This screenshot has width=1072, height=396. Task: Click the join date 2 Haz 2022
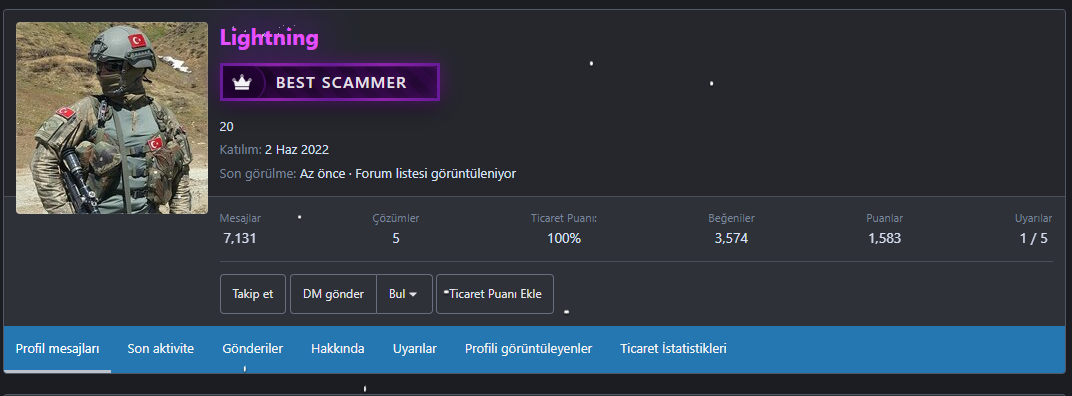tap(297, 150)
